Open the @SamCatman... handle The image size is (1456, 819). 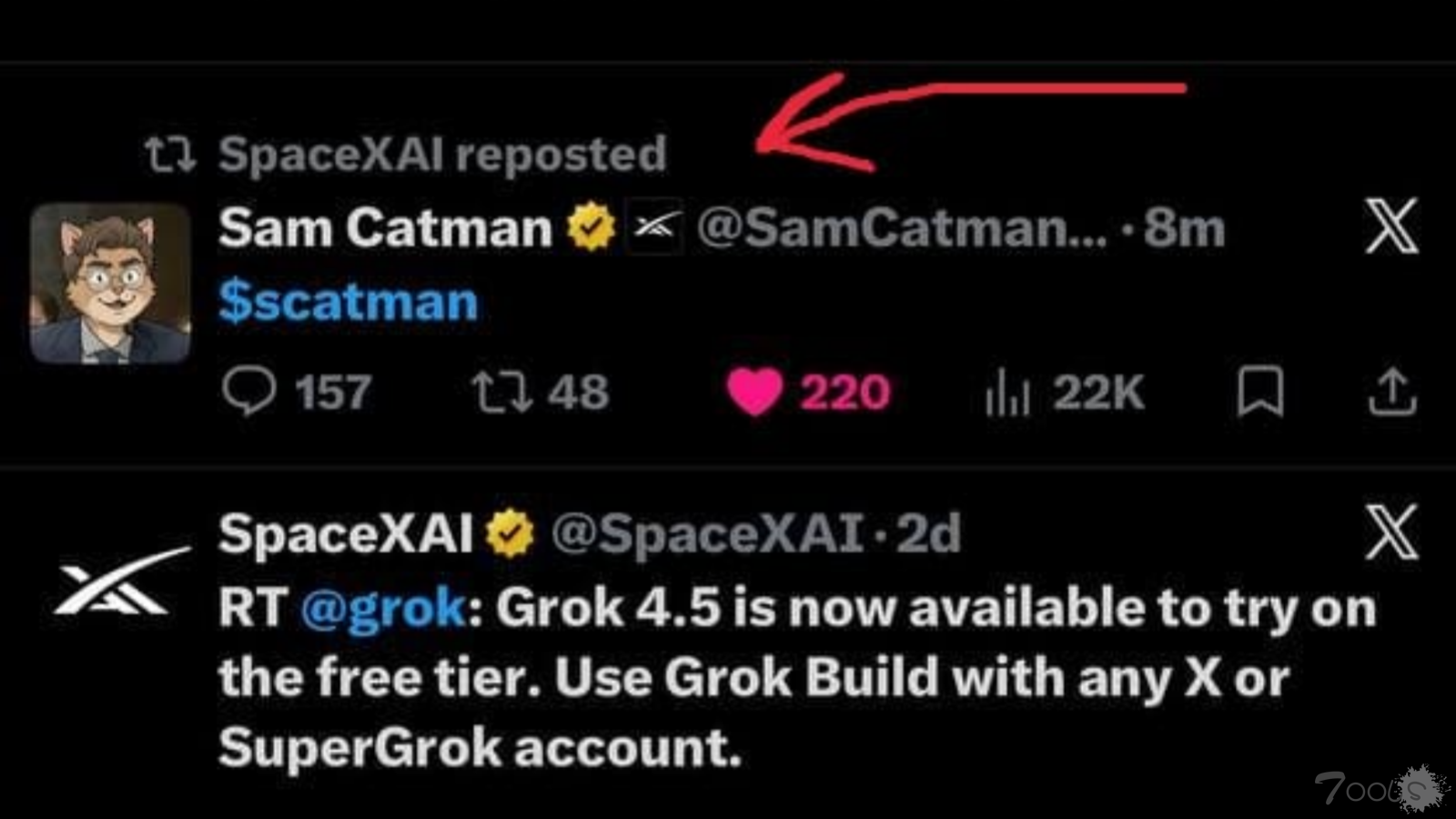(903, 227)
